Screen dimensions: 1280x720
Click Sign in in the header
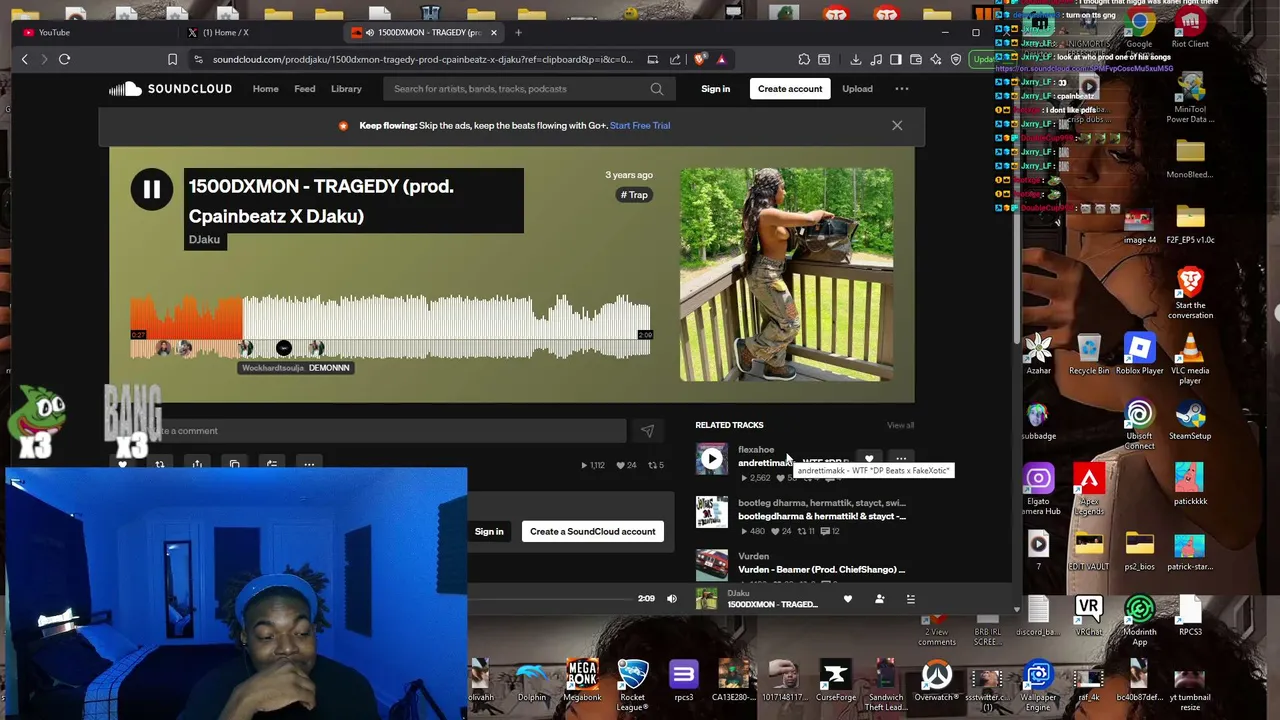[715, 89]
